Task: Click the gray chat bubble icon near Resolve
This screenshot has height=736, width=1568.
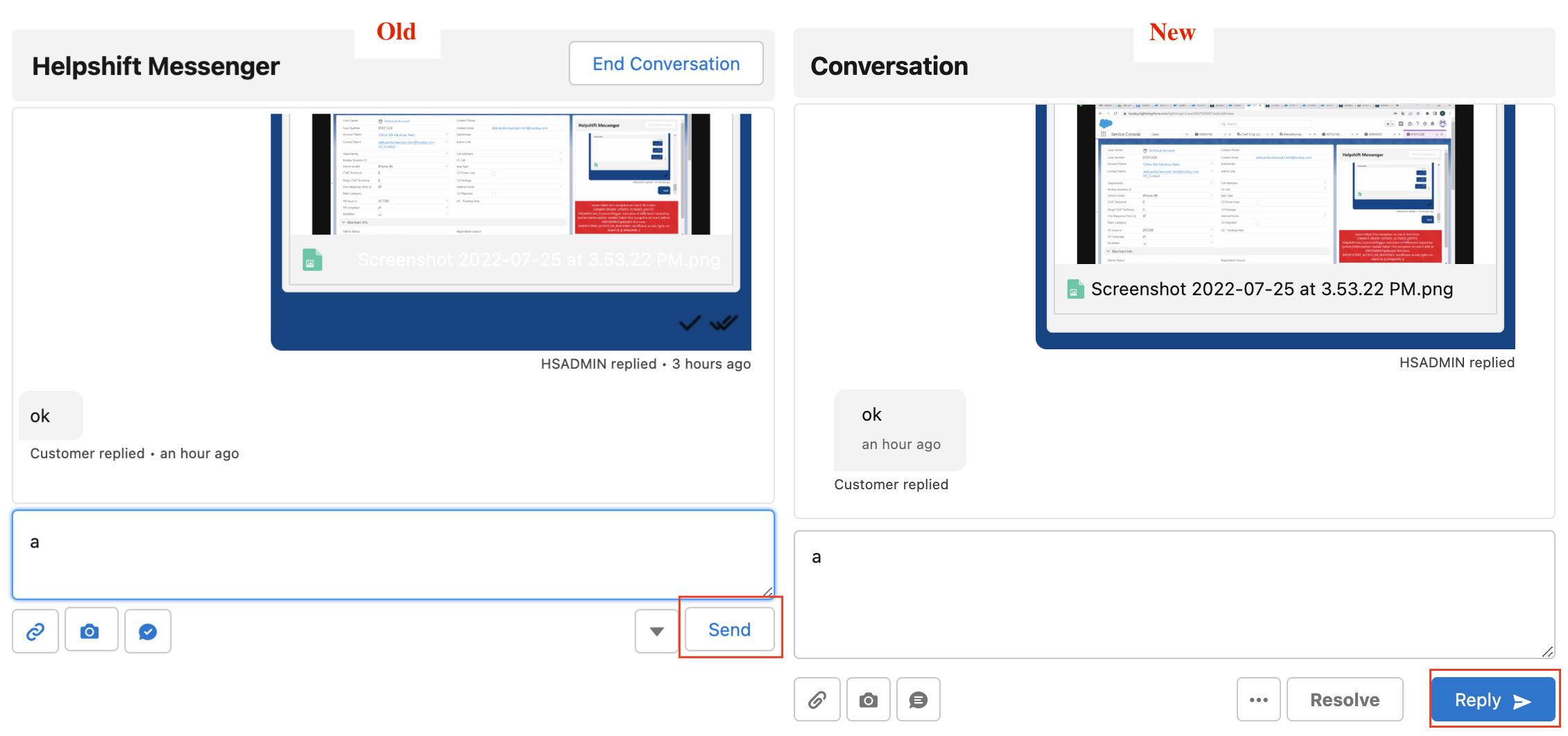Action: pos(918,700)
